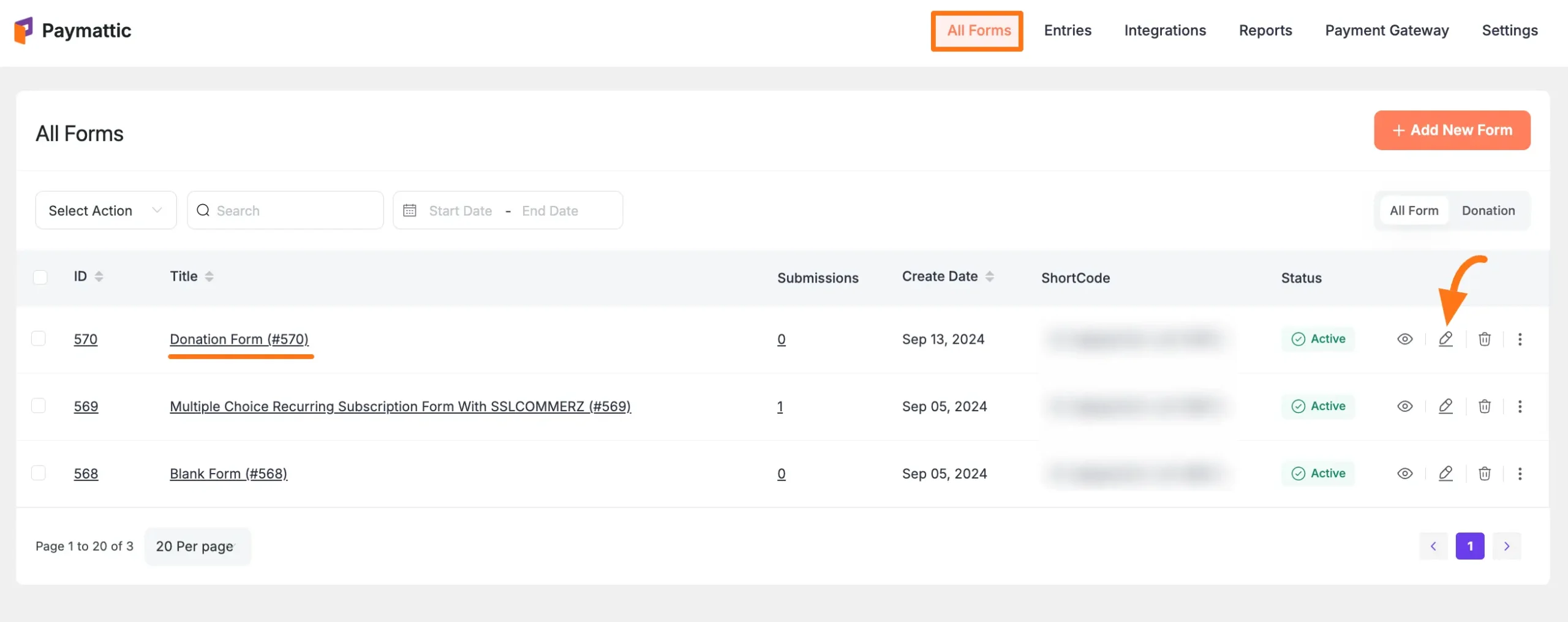
Task: Focus the Search input field
Action: click(x=294, y=211)
